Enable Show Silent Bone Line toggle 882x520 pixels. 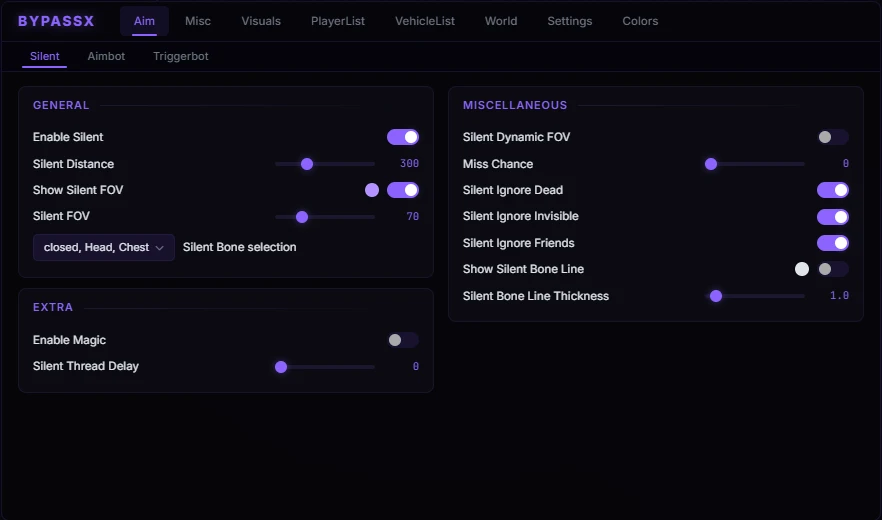(832, 269)
